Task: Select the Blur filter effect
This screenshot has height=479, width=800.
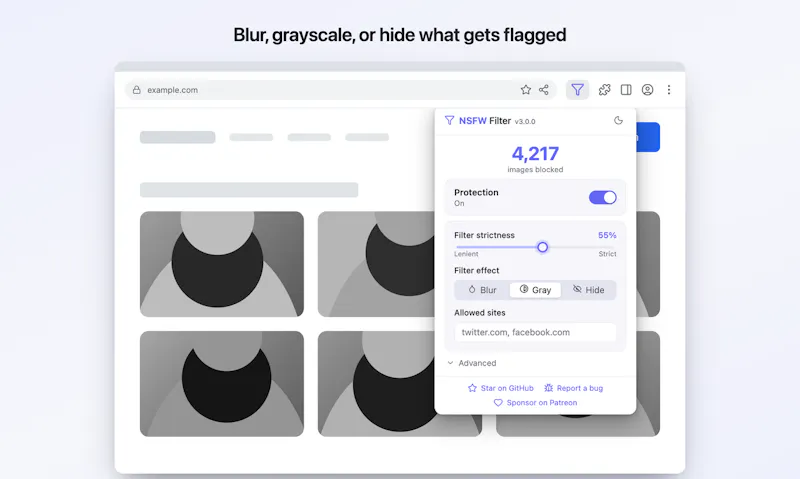Action: tap(482, 290)
